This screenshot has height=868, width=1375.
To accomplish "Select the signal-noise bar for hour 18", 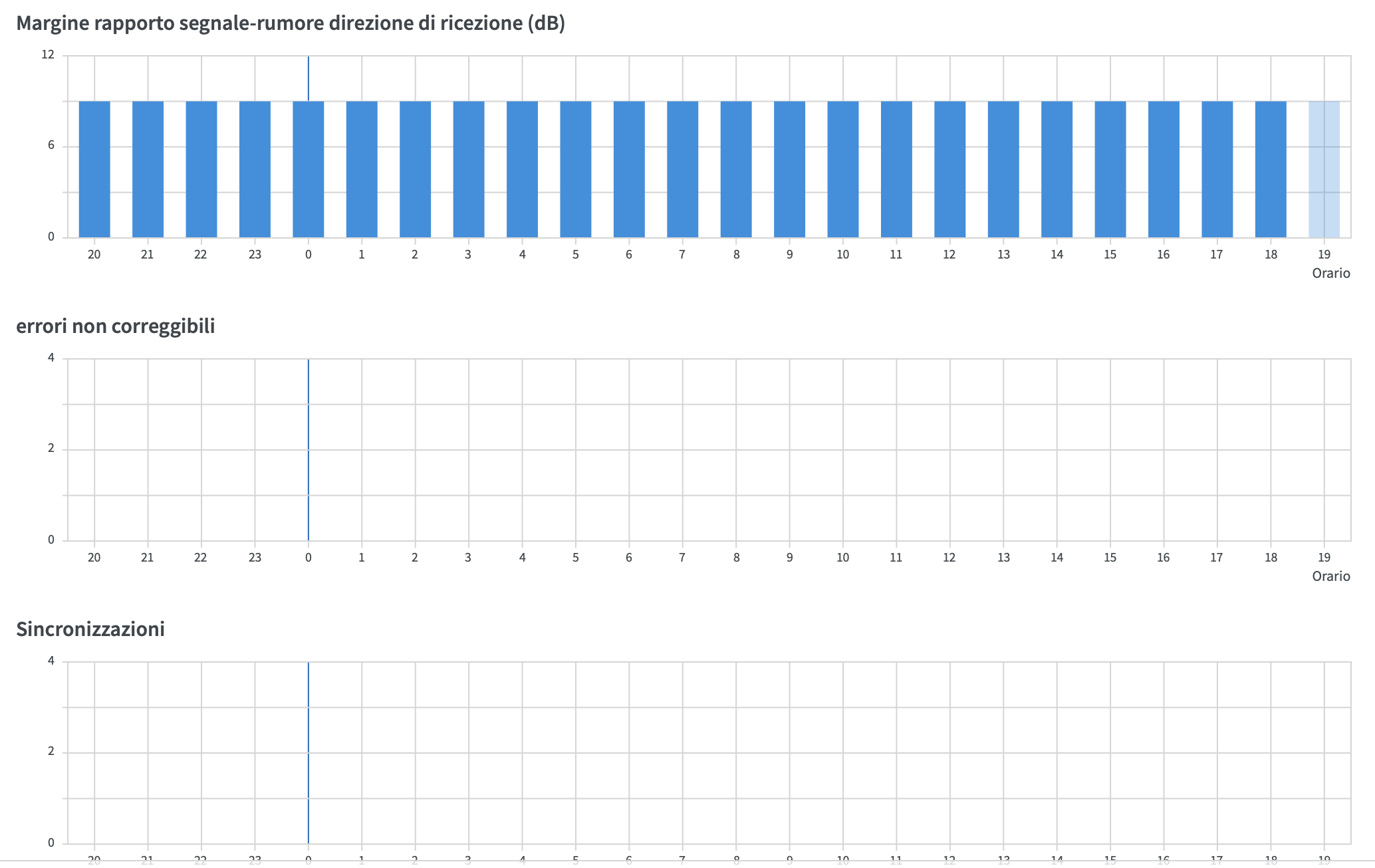I will point(1271,169).
